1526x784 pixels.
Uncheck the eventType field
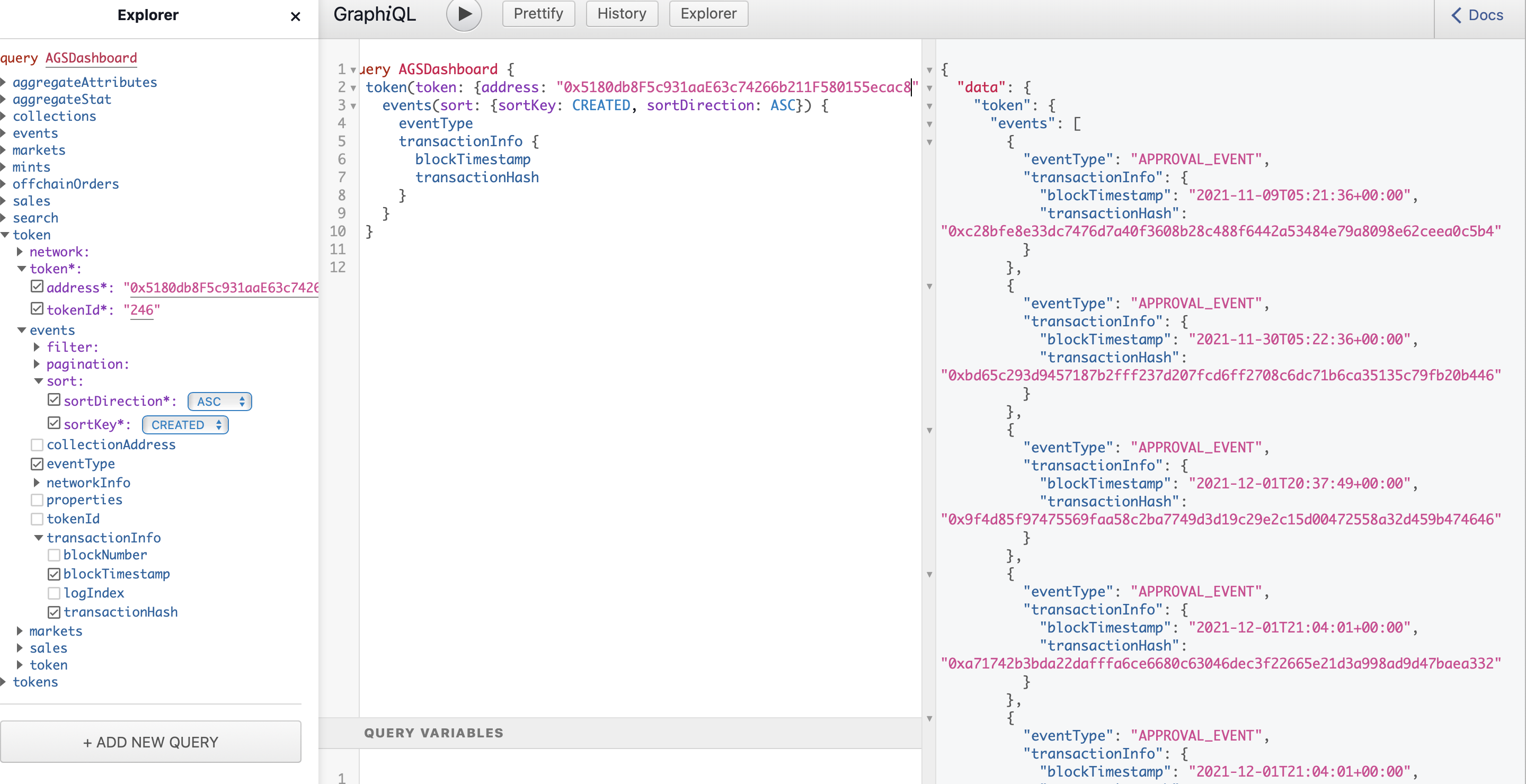37,464
